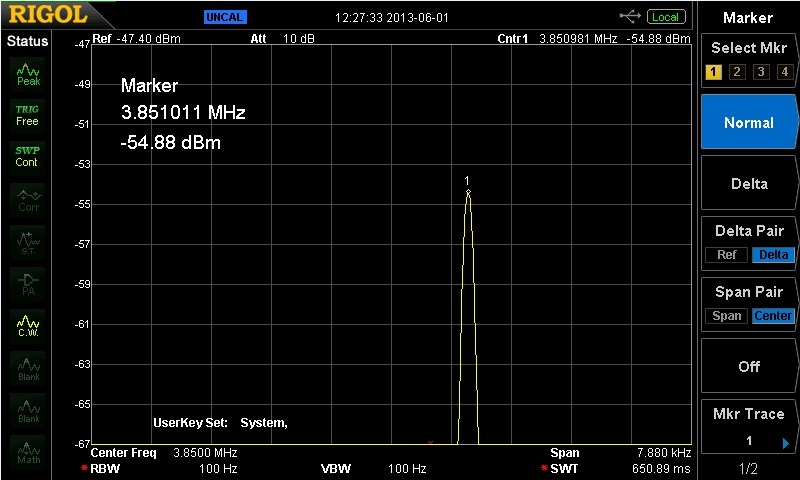The image size is (800, 480).
Task: Select marker 4
Action: tap(785, 72)
